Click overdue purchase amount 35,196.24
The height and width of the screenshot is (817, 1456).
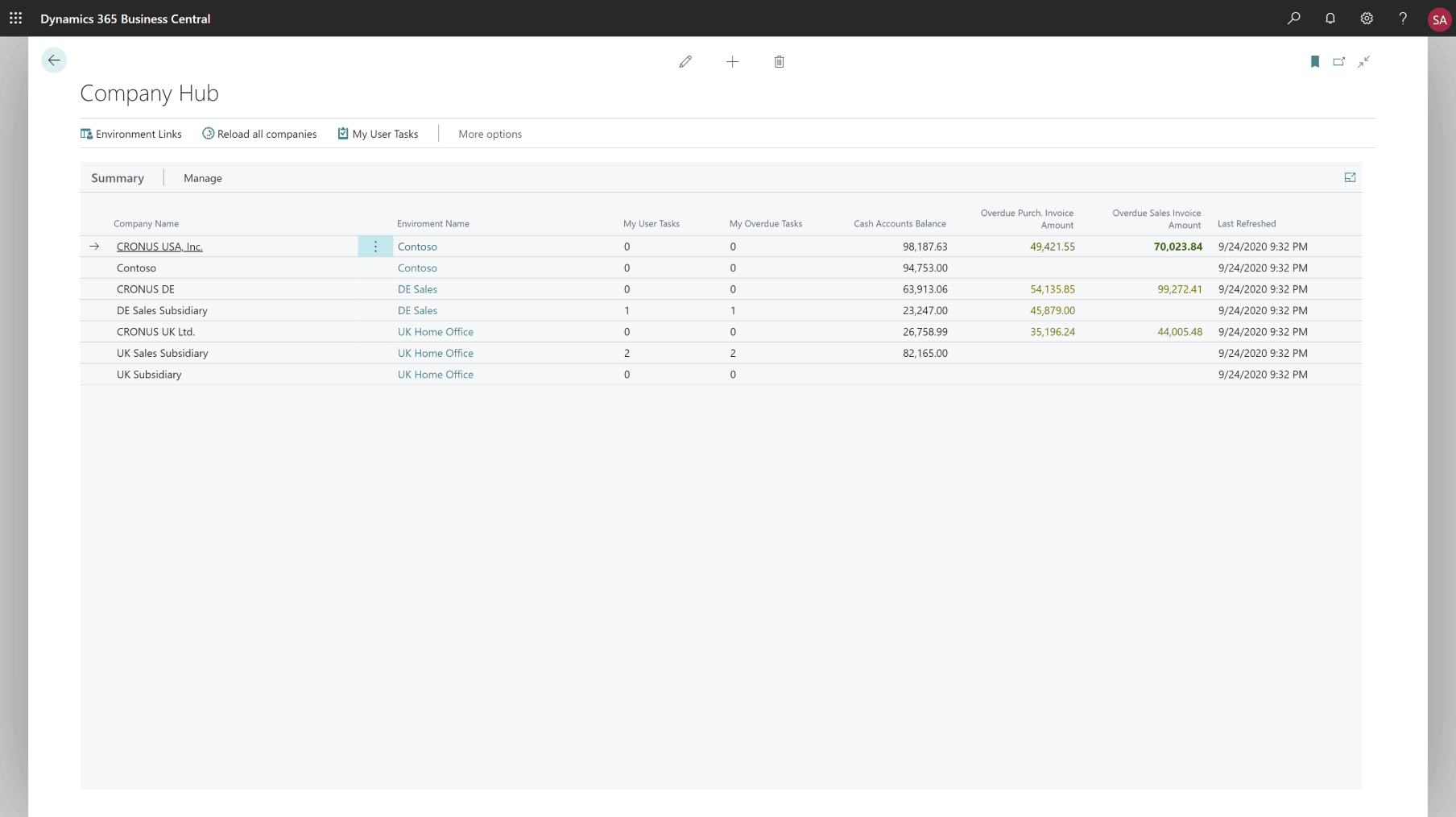coord(1052,332)
